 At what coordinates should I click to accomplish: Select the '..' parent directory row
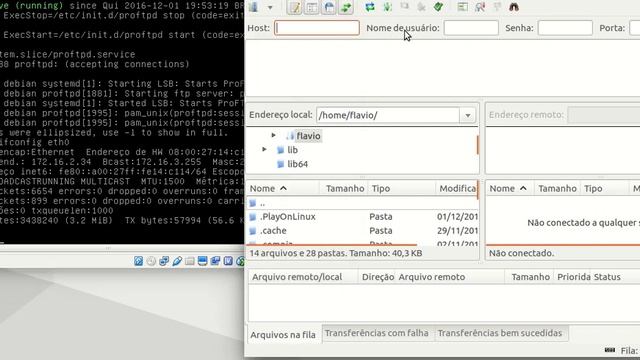tap(362, 203)
